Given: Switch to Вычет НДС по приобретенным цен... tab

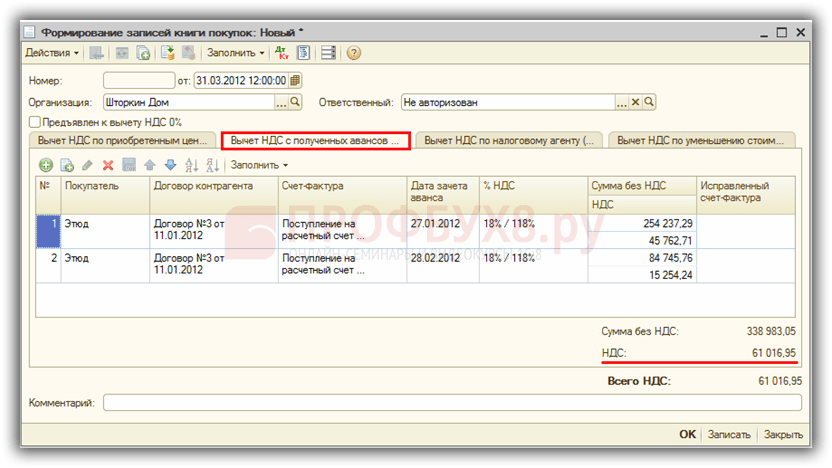Looking at the screenshot, I should (123, 141).
